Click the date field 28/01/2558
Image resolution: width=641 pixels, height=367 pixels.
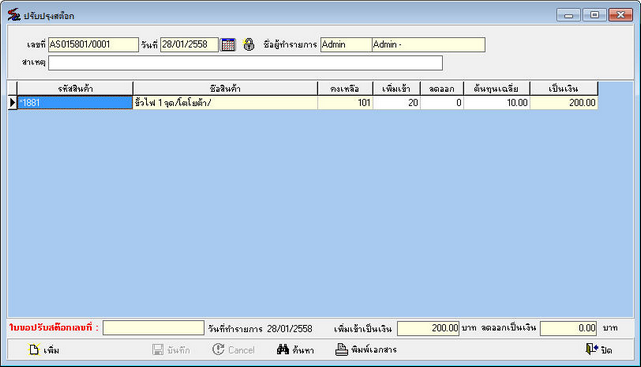click(189, 45)
